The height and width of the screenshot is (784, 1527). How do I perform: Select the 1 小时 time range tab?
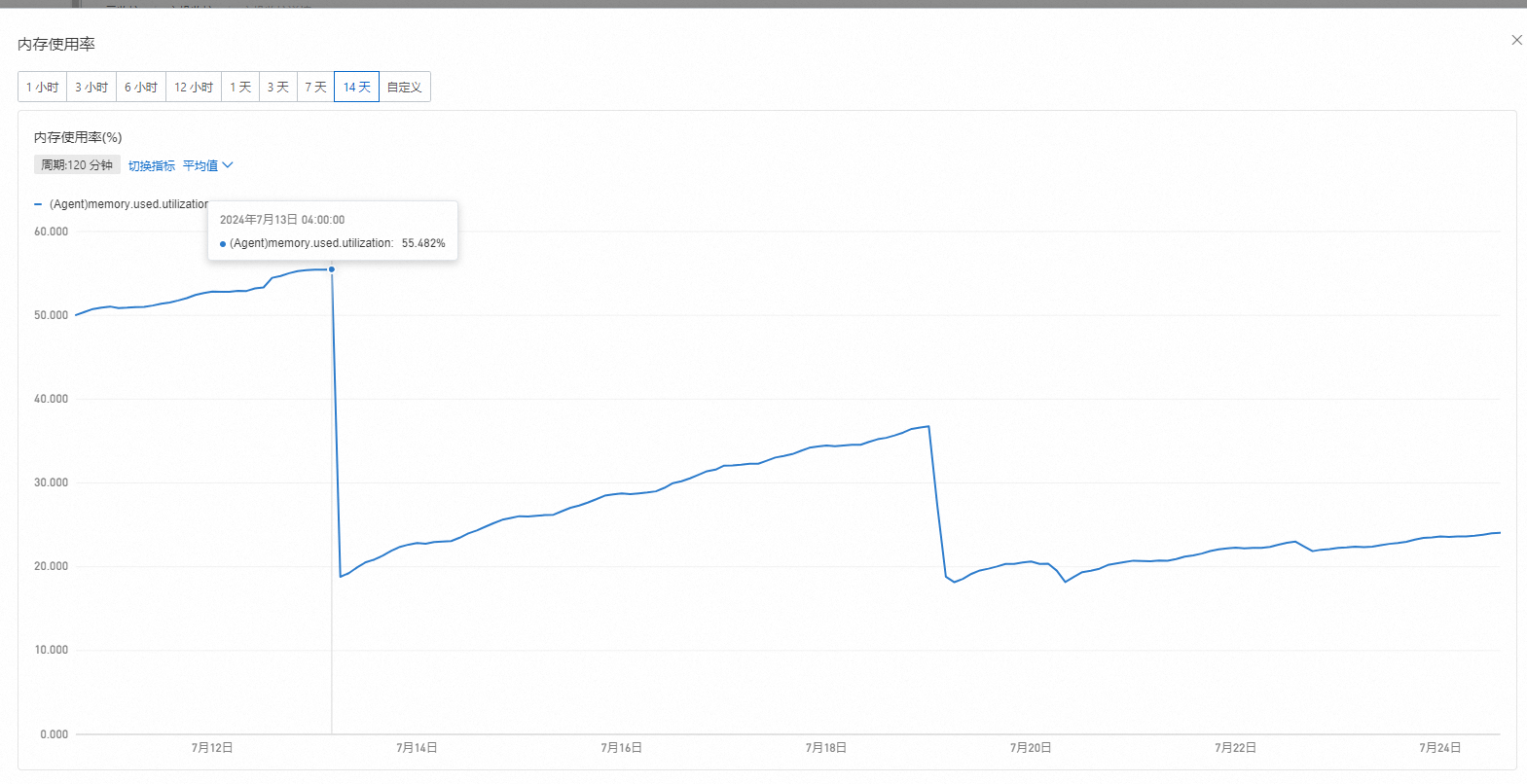pos(42,87)
